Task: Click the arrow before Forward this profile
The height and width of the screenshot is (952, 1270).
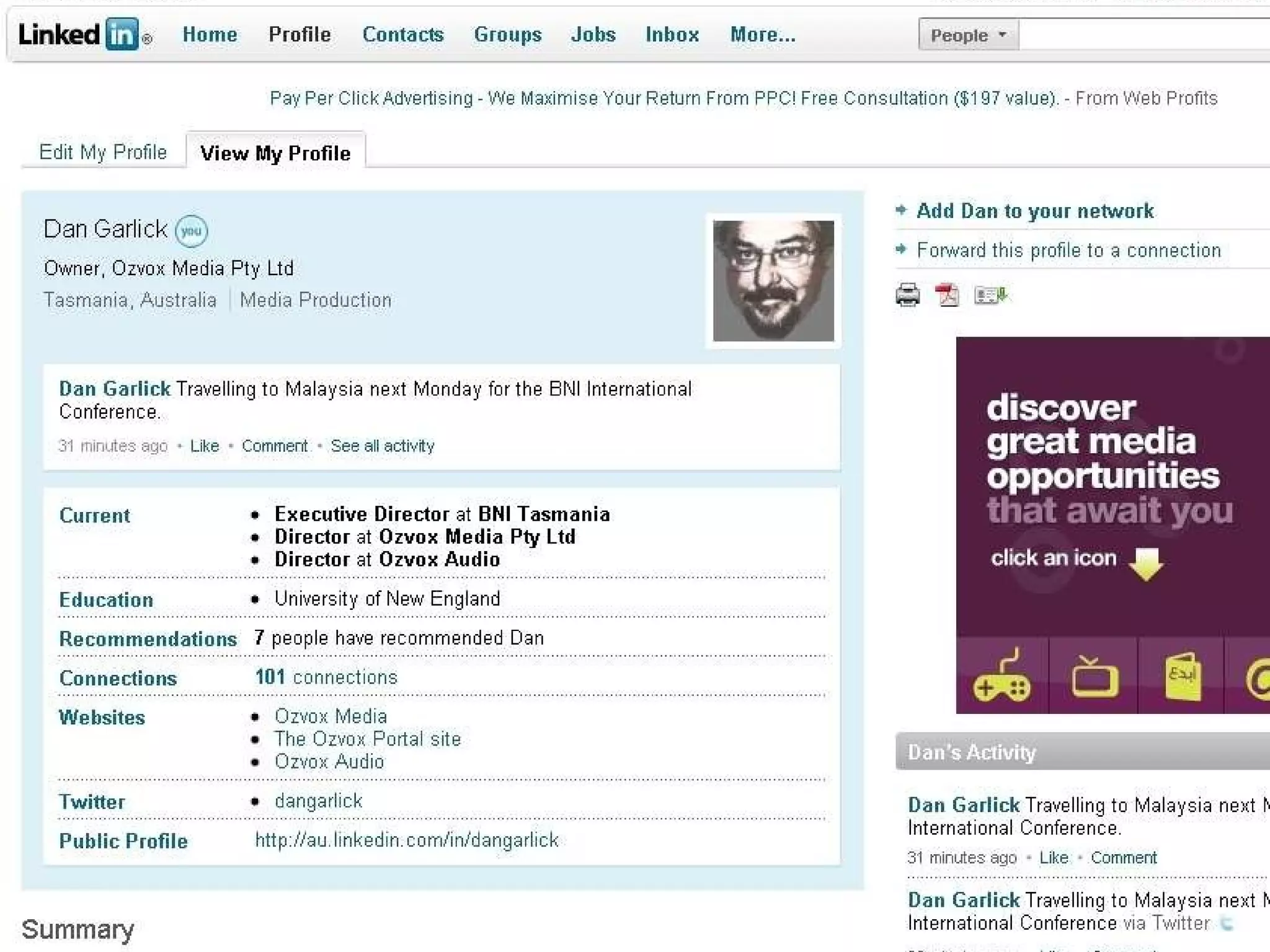Action: [x=902, y=249]
